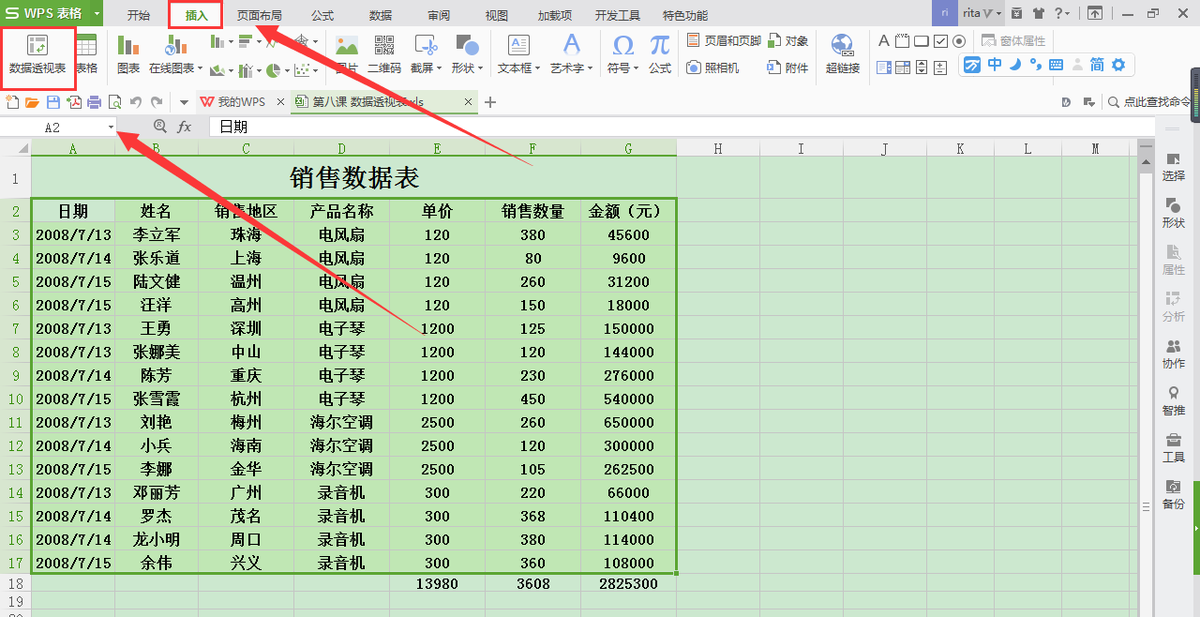Switch to the 数据 ribbon tab
Screen dimensions: 1200x617
[x=380, y=14]
